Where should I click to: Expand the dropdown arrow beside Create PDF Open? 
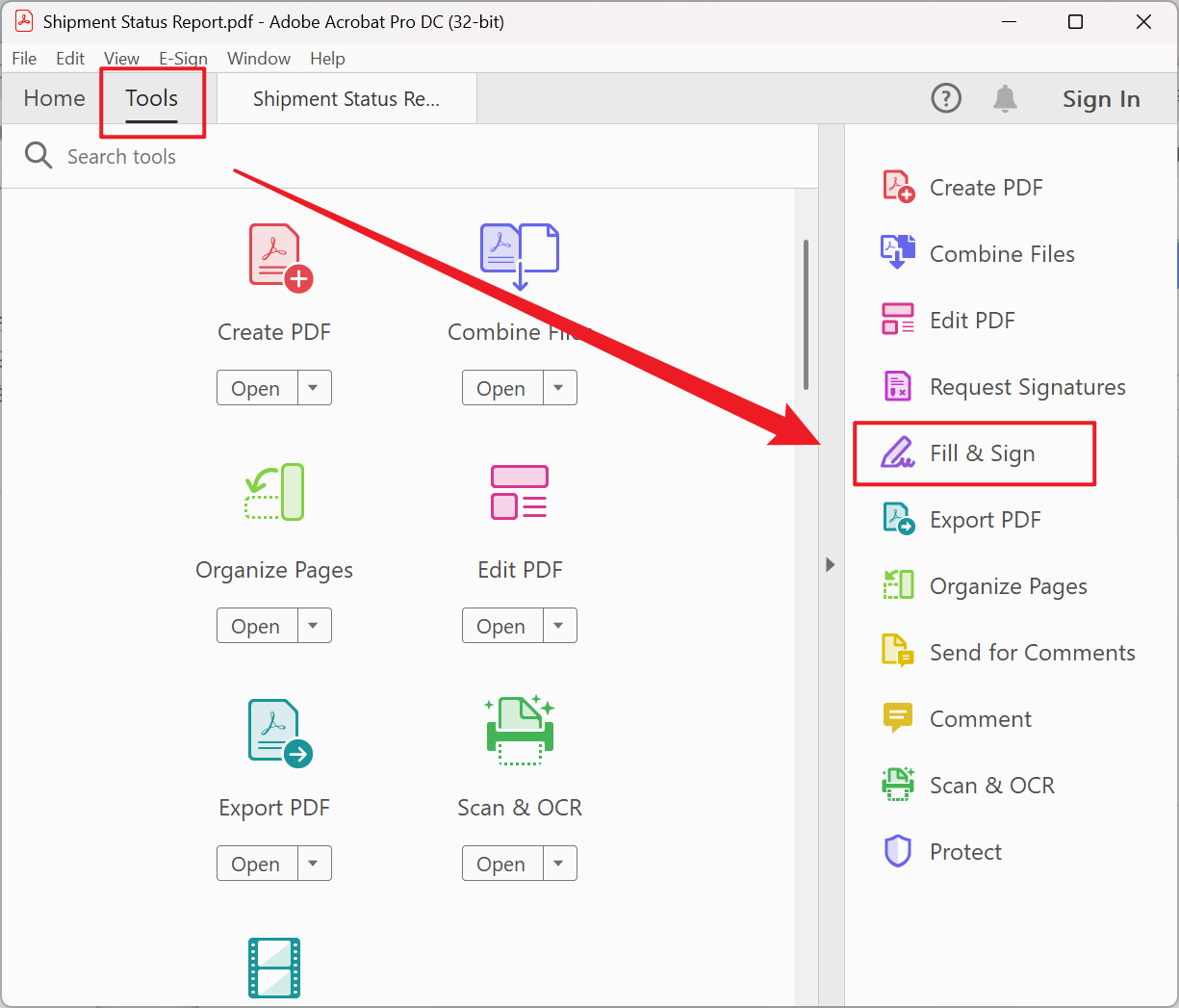[314, 388]
